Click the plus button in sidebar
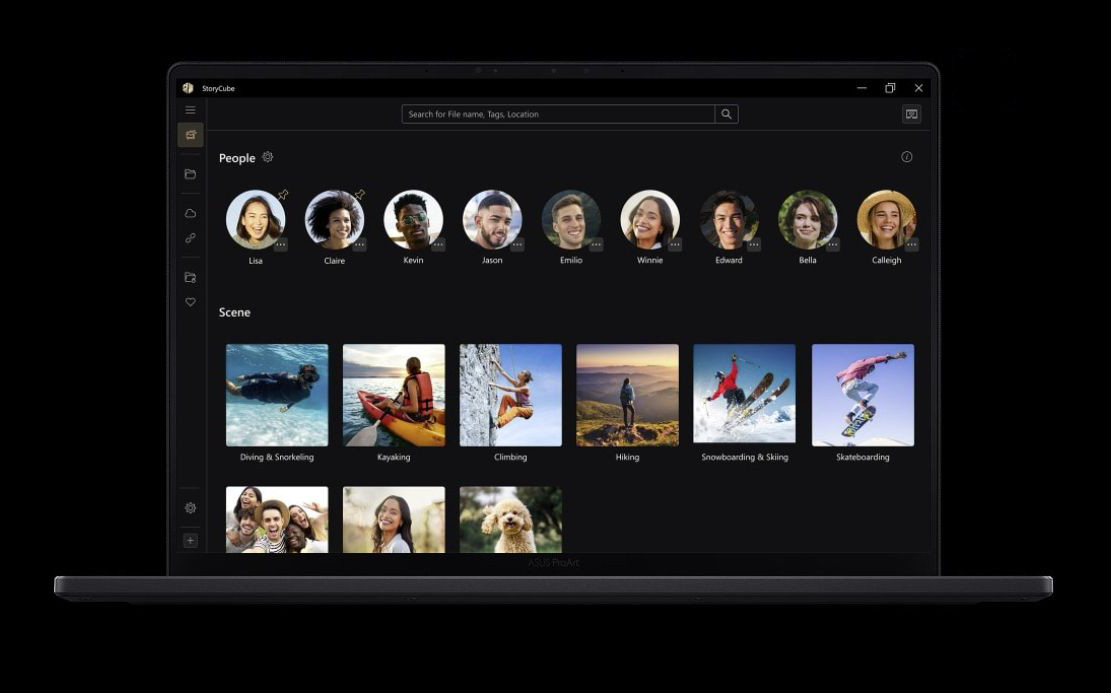 click(x=190, y=541)
